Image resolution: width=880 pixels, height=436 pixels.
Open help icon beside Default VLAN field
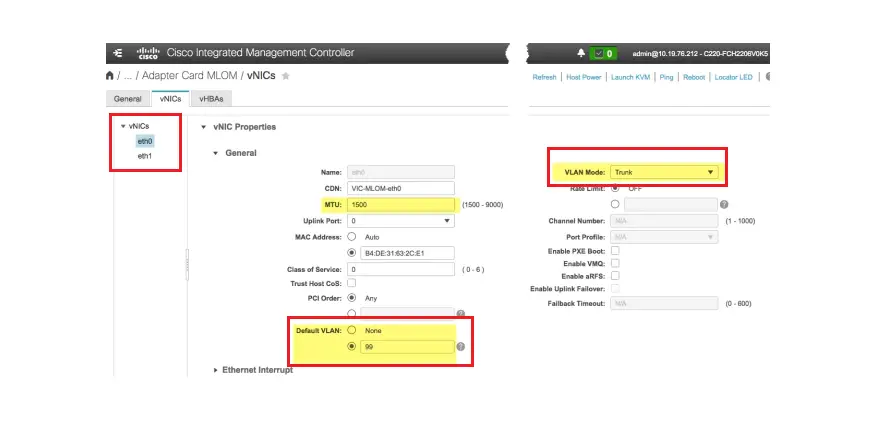click(x=461, y=347)
